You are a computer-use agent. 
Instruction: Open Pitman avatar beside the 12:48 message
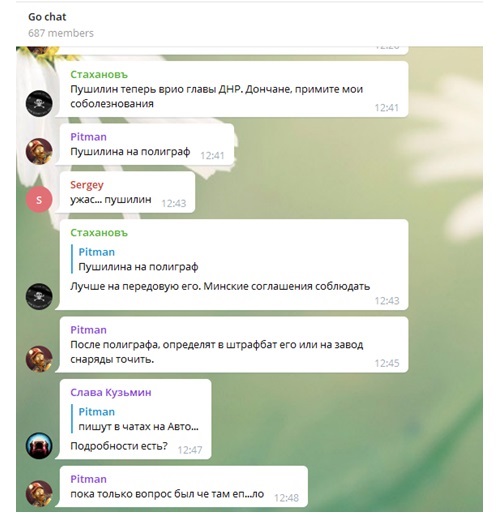click(x=39, y=494)
